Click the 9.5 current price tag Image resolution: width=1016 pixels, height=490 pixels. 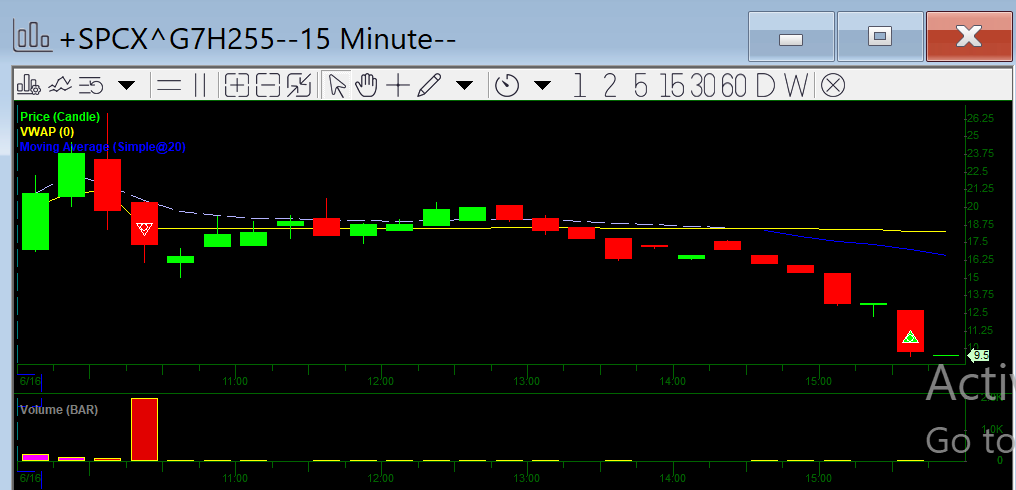pos(978,355)
